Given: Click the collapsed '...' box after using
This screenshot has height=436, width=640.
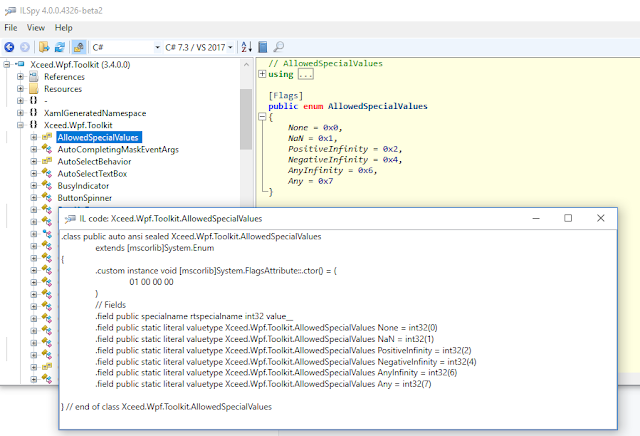Looking at the screenshot, I should tap(306, 74).
